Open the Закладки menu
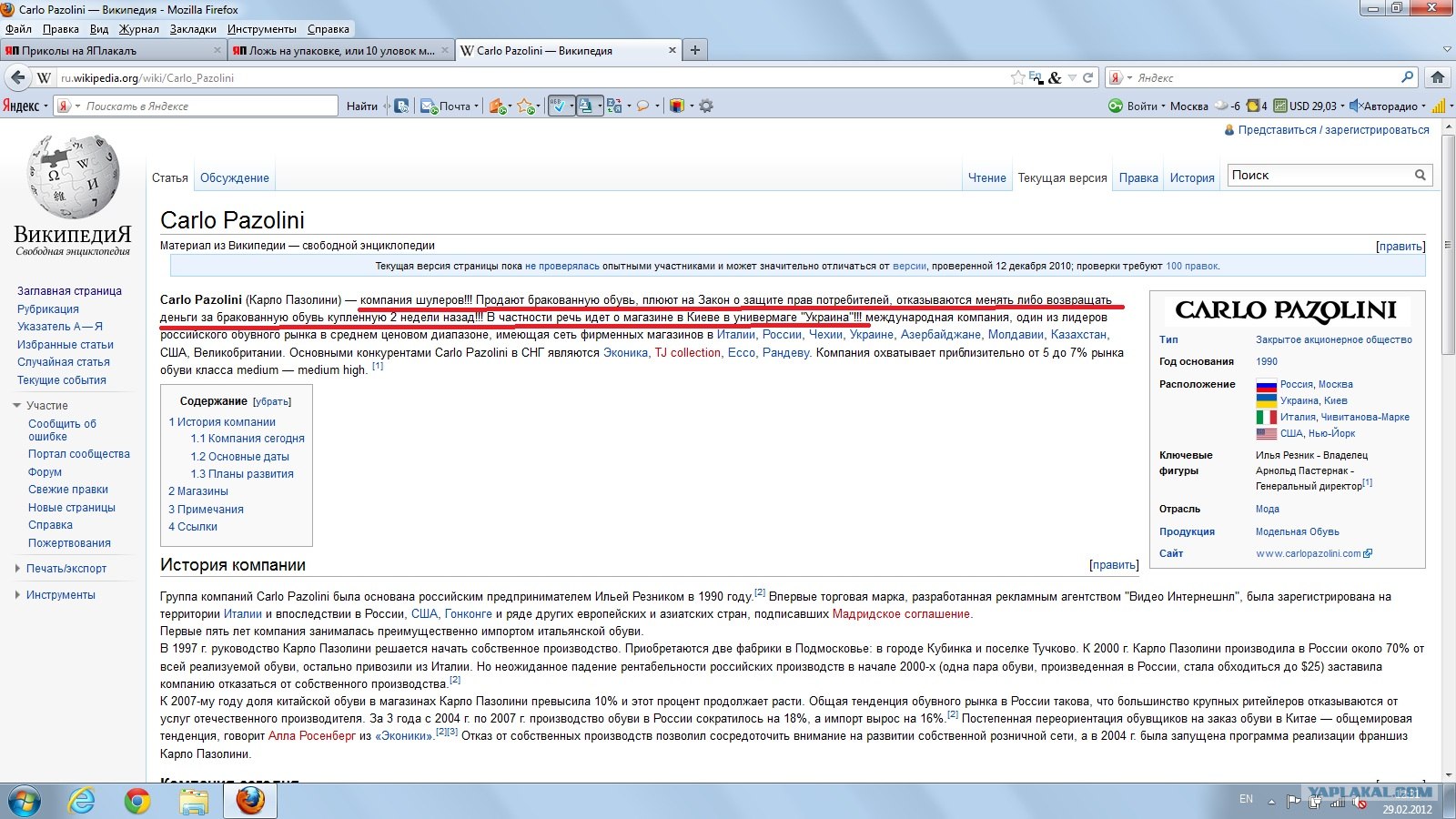 pyautogui.click(x=193, y=29)
